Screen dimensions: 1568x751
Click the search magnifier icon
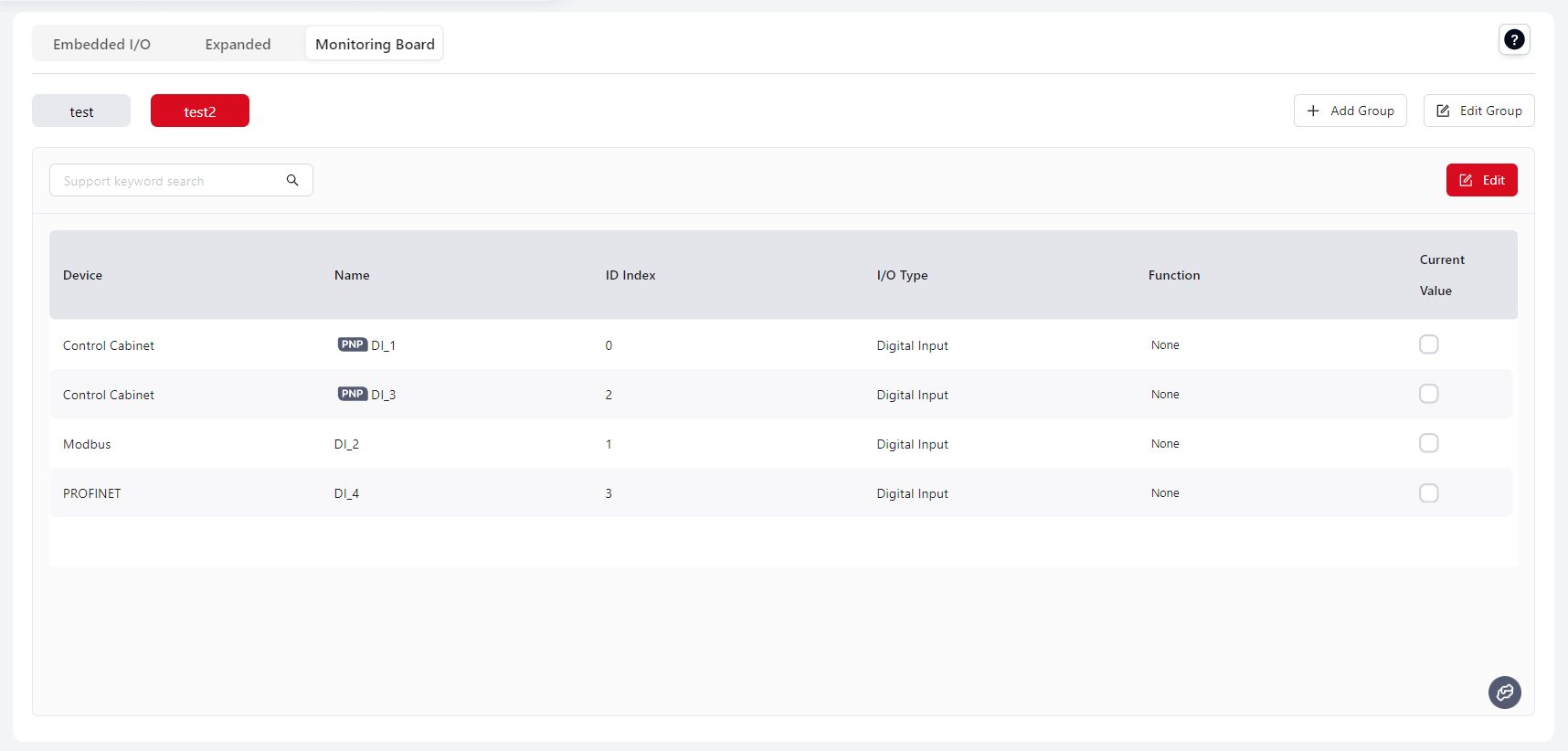292,180
